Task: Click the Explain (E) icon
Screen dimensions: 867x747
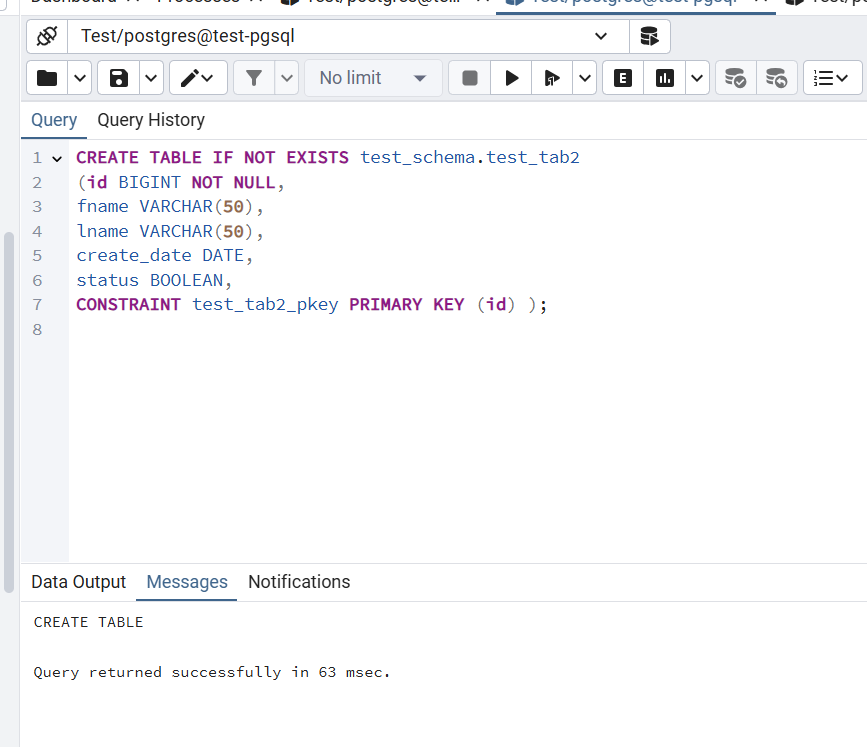Action: pyautogui.click(x=623, y=78)
